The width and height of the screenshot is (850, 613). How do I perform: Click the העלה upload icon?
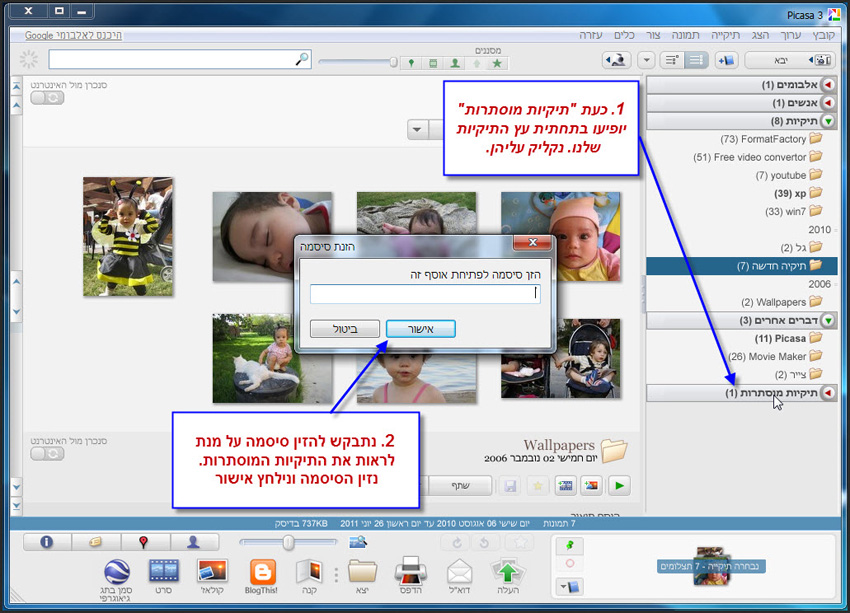click(508, 577)
